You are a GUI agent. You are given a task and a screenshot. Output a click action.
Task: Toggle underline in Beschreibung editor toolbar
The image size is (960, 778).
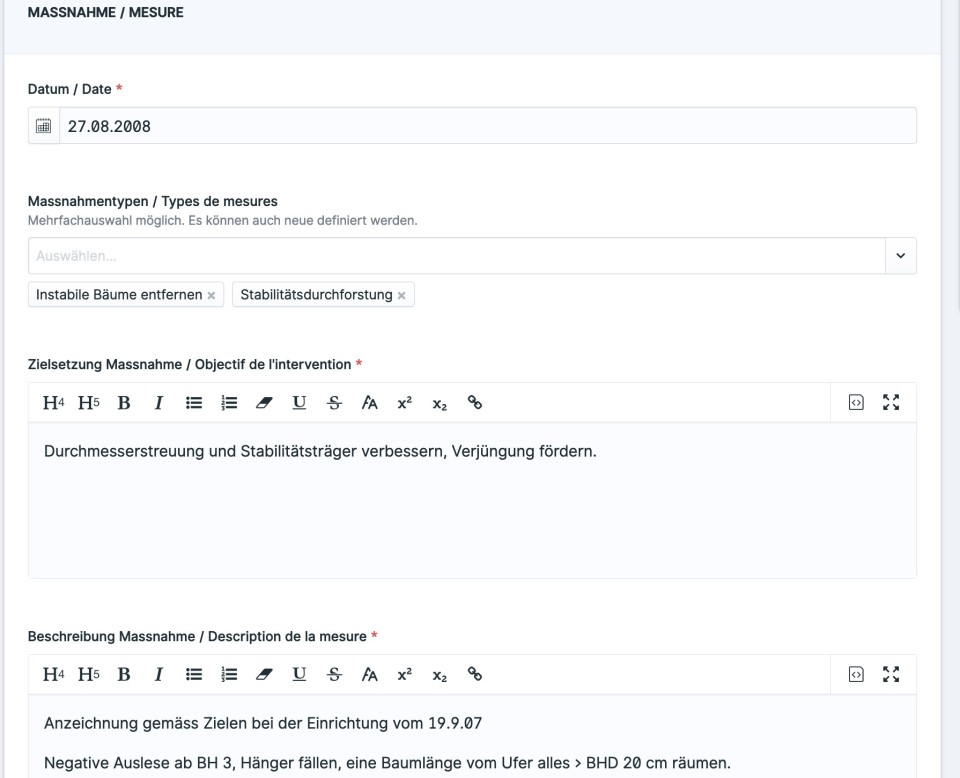tap(299, 675)
